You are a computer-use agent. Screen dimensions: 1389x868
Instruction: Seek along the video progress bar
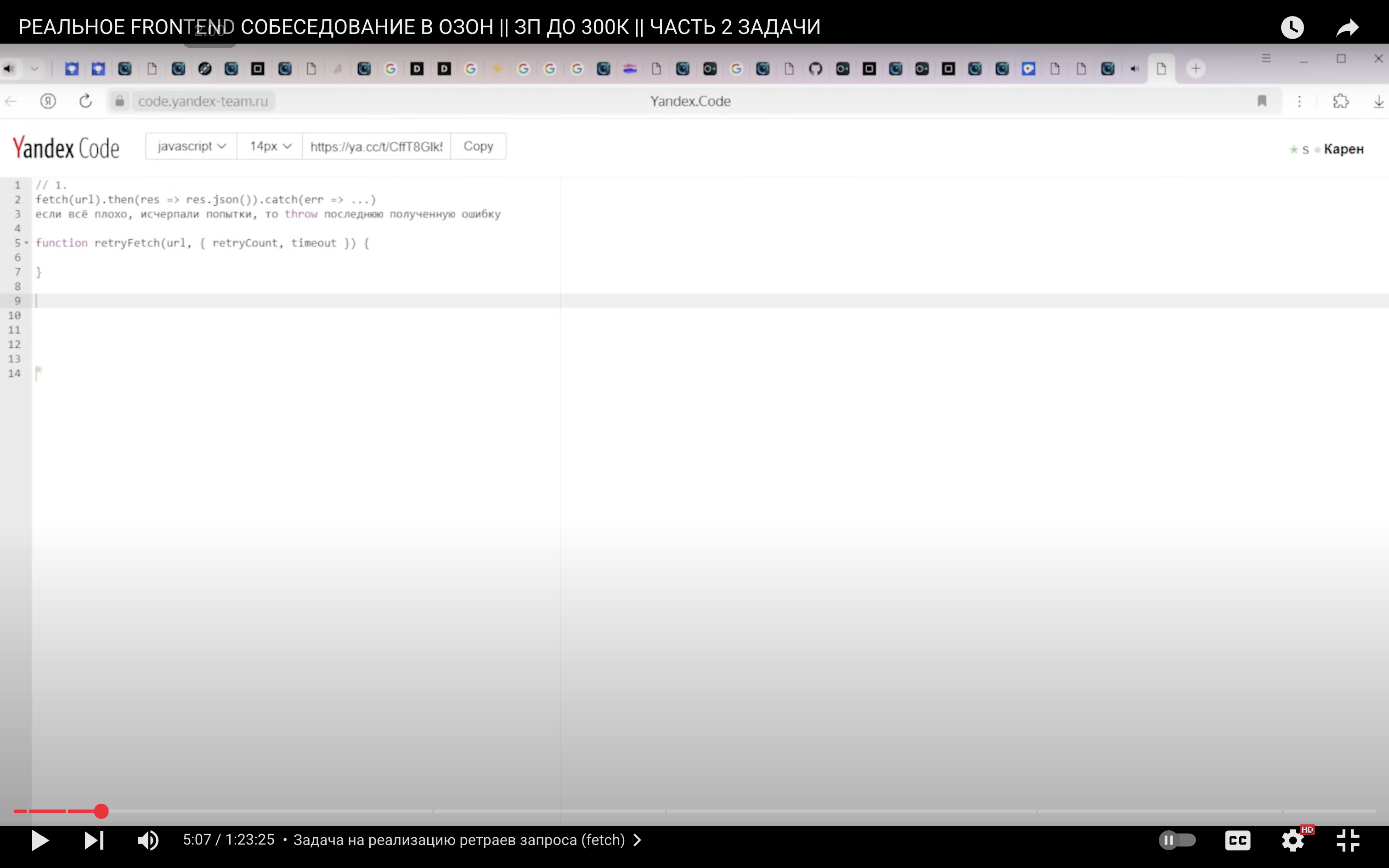(689, 811)
